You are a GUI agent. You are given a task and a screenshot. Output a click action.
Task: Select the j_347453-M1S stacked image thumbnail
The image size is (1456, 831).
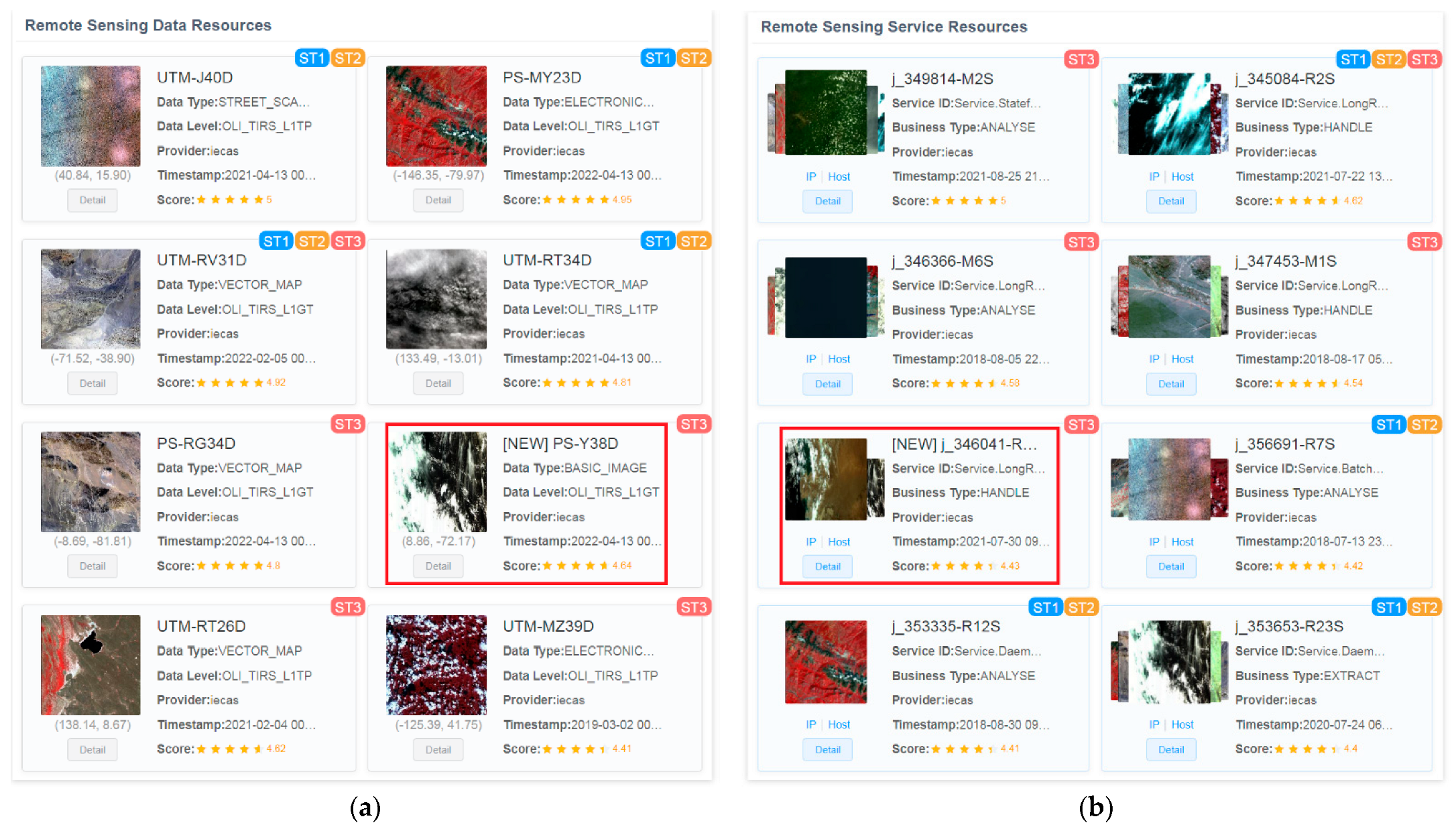[1170, 296]
